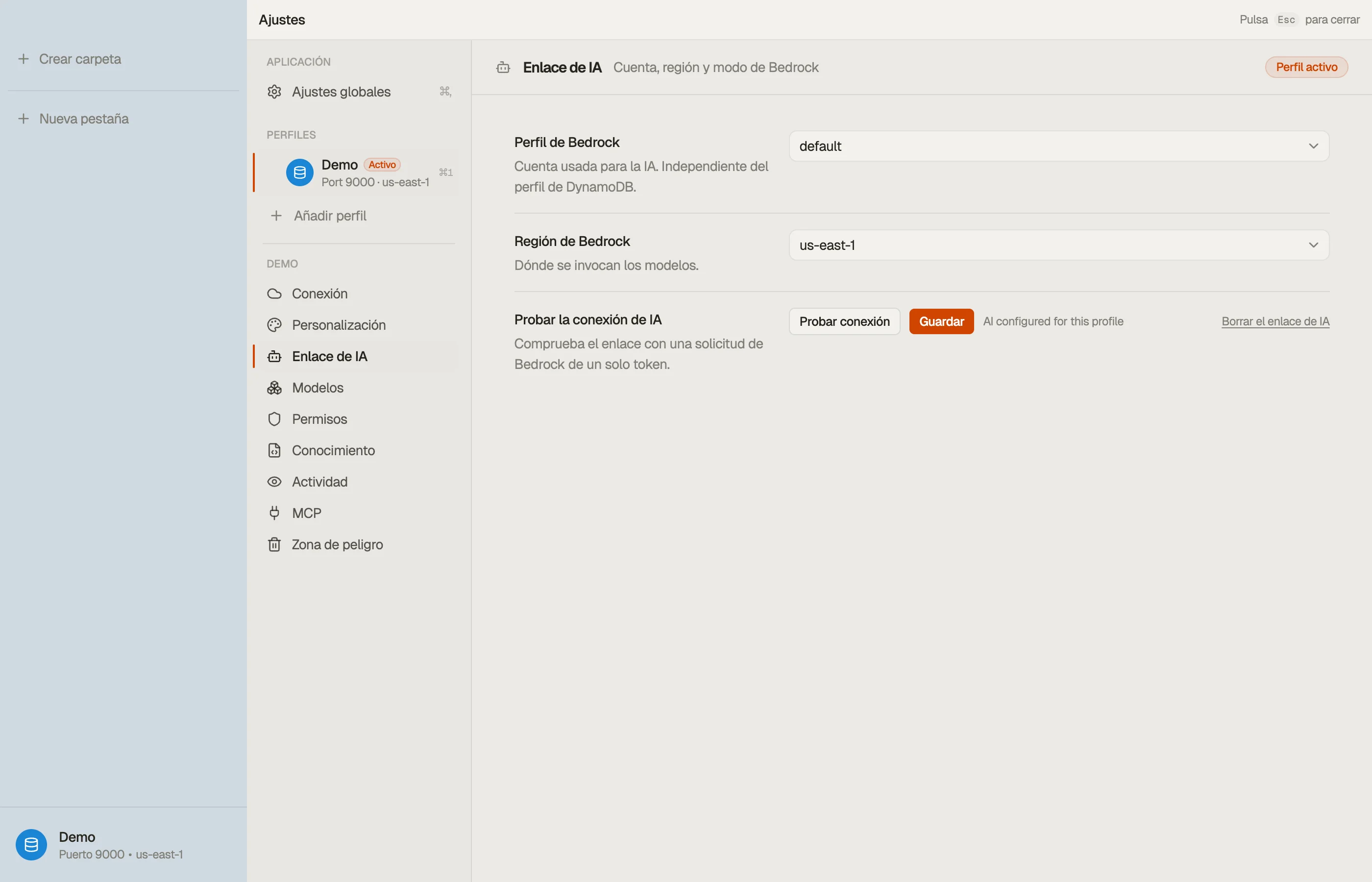Open Zona de peligro section
The image size is (1372, 882).
[359, 544]
